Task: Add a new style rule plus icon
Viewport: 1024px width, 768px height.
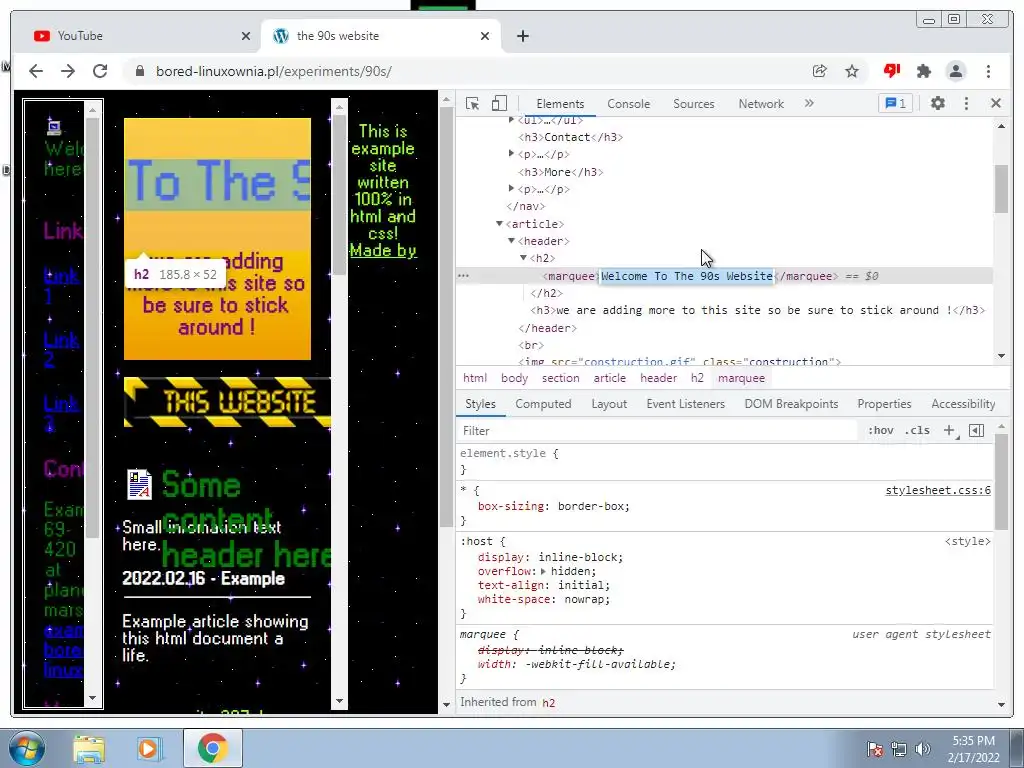Action: [x=950, y=430]
